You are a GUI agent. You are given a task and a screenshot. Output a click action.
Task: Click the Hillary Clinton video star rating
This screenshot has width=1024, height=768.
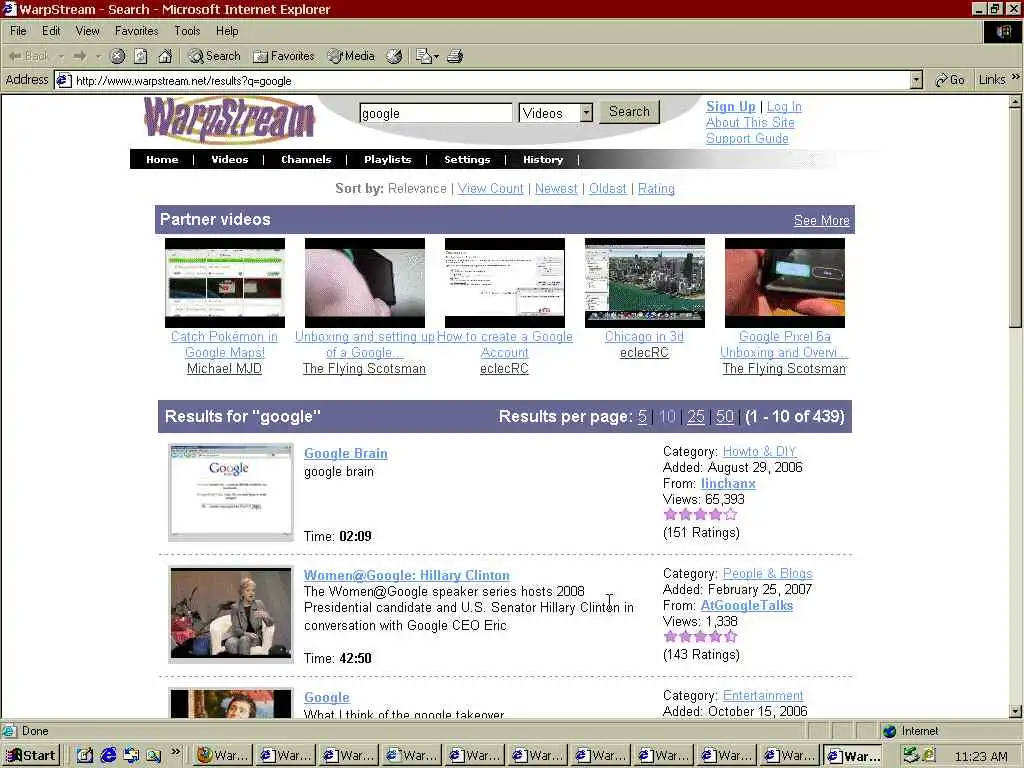point(700,637)
